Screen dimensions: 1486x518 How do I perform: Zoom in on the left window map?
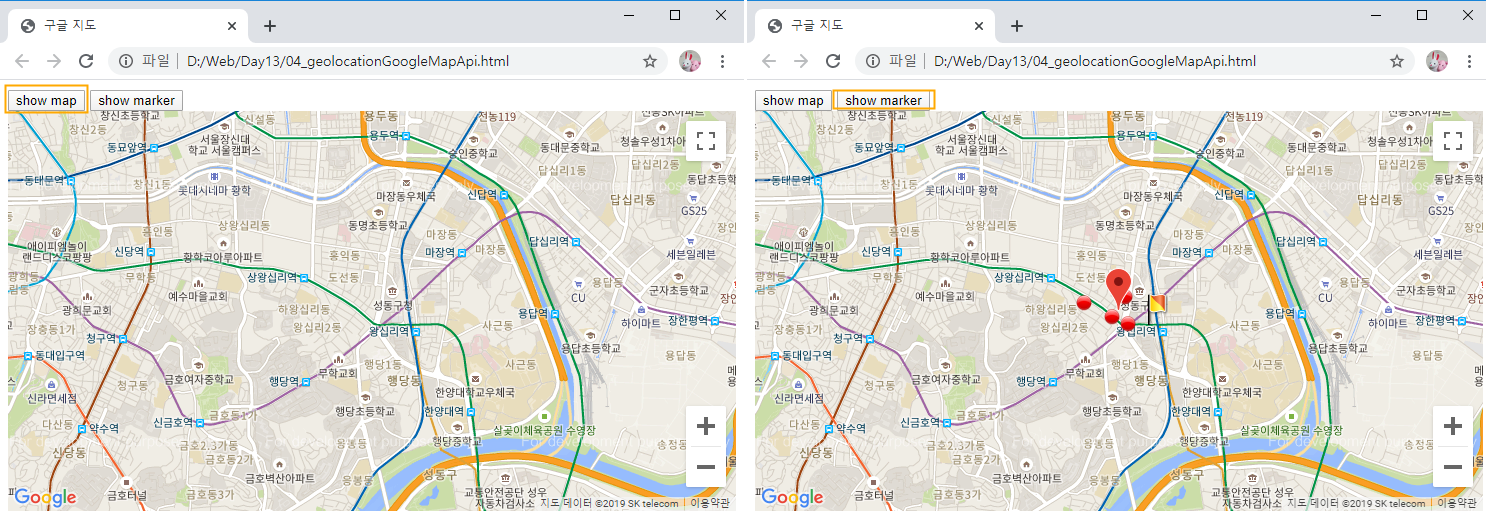click(x=706, y=426)
